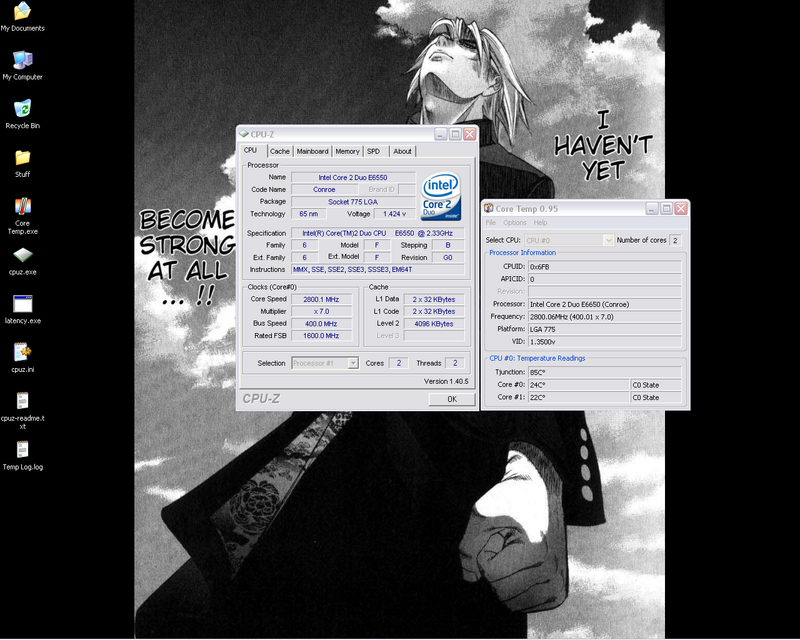Click the Level 2 value 4096 KBytes
This screenshot has width=800, height=640.
pos(434,324)
